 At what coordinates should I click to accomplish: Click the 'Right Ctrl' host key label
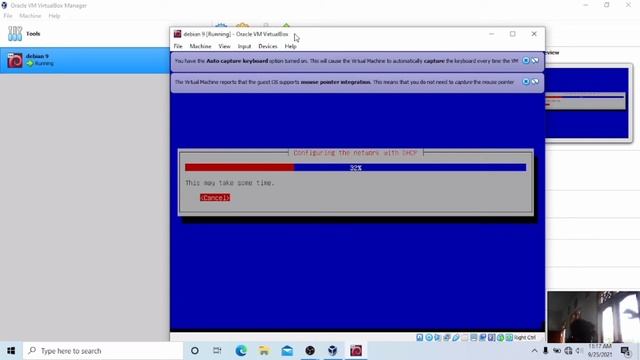point(525,338)
